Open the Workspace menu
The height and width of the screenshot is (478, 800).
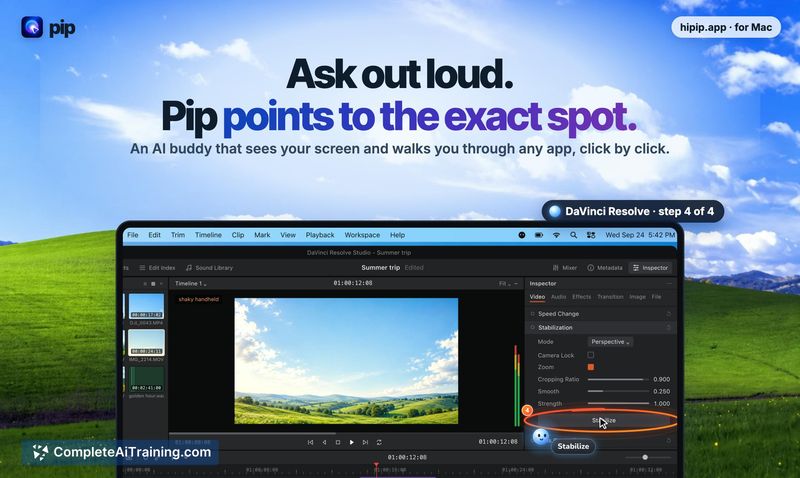[362, 235]
